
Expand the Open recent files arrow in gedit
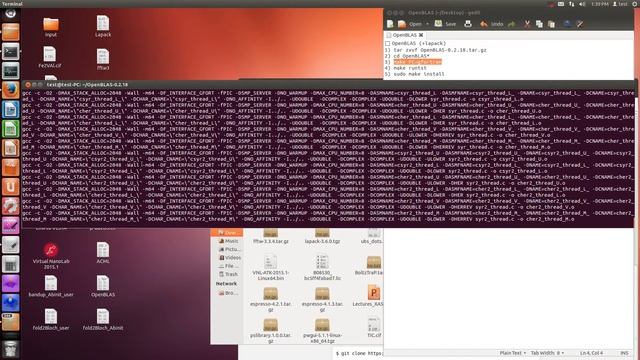[427, 24]
